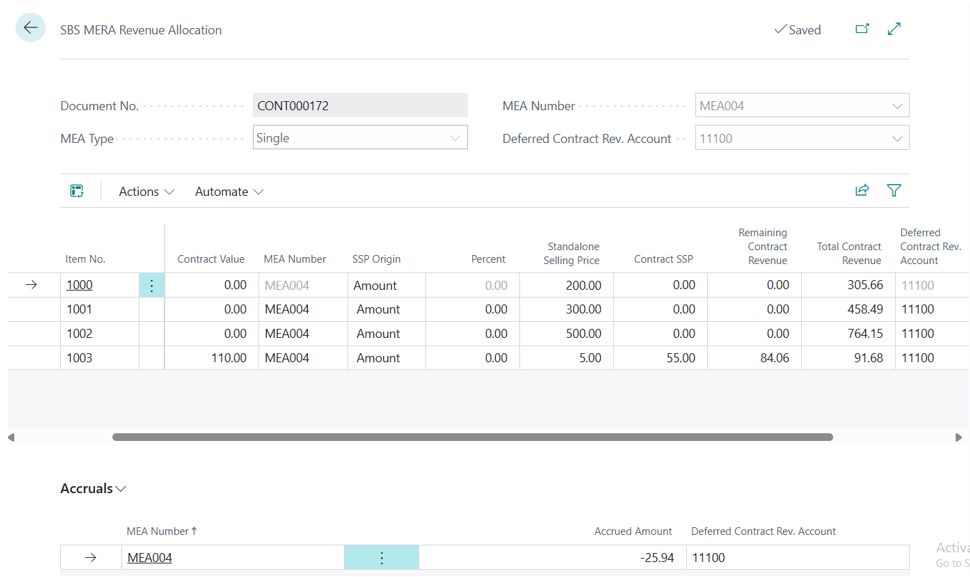Open row options for item 1000
Screen dimensions: 970x577
[x=152, y=285]
